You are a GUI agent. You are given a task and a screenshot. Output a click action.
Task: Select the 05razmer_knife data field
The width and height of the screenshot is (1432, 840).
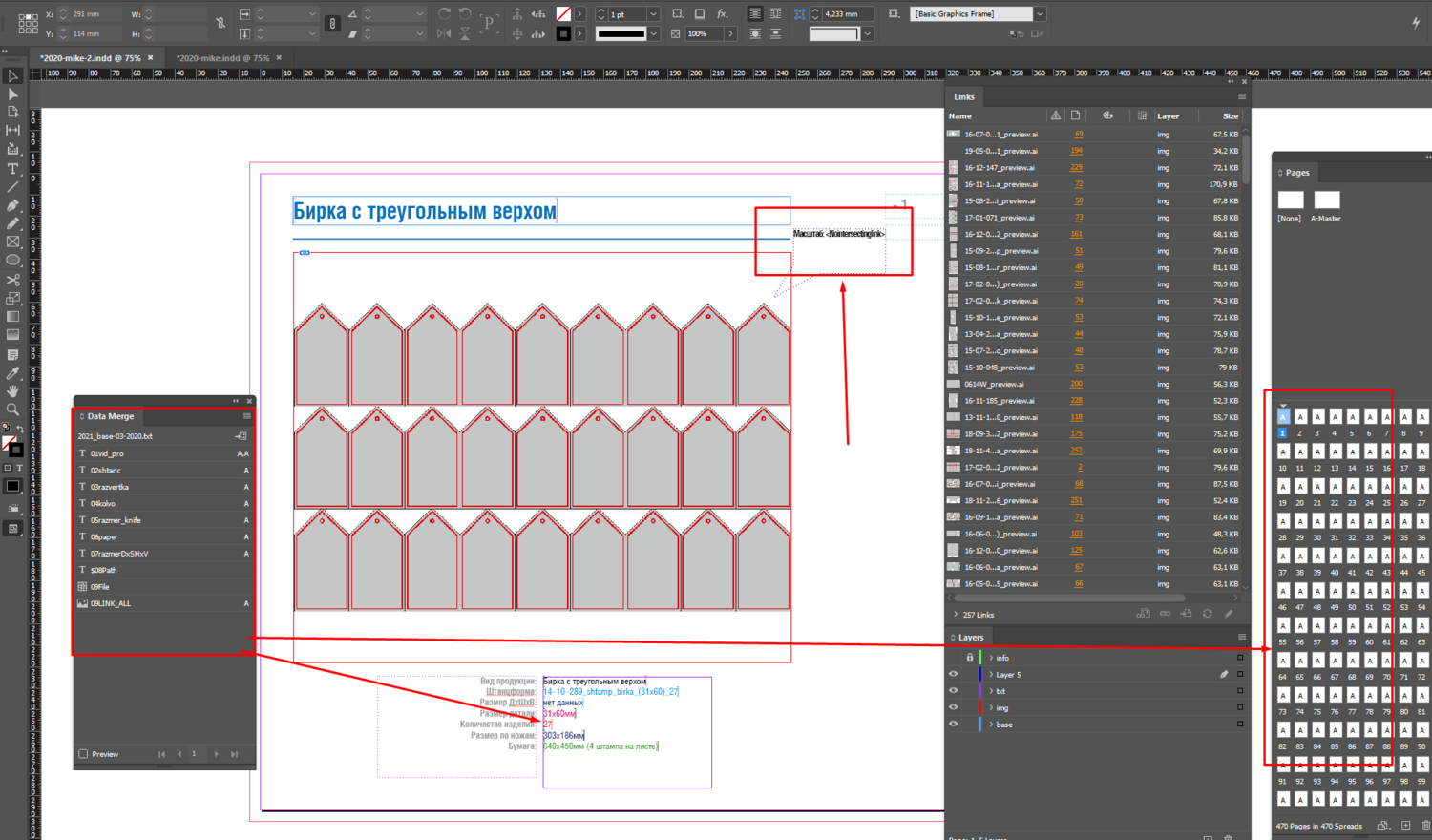[x=116, y=520]
